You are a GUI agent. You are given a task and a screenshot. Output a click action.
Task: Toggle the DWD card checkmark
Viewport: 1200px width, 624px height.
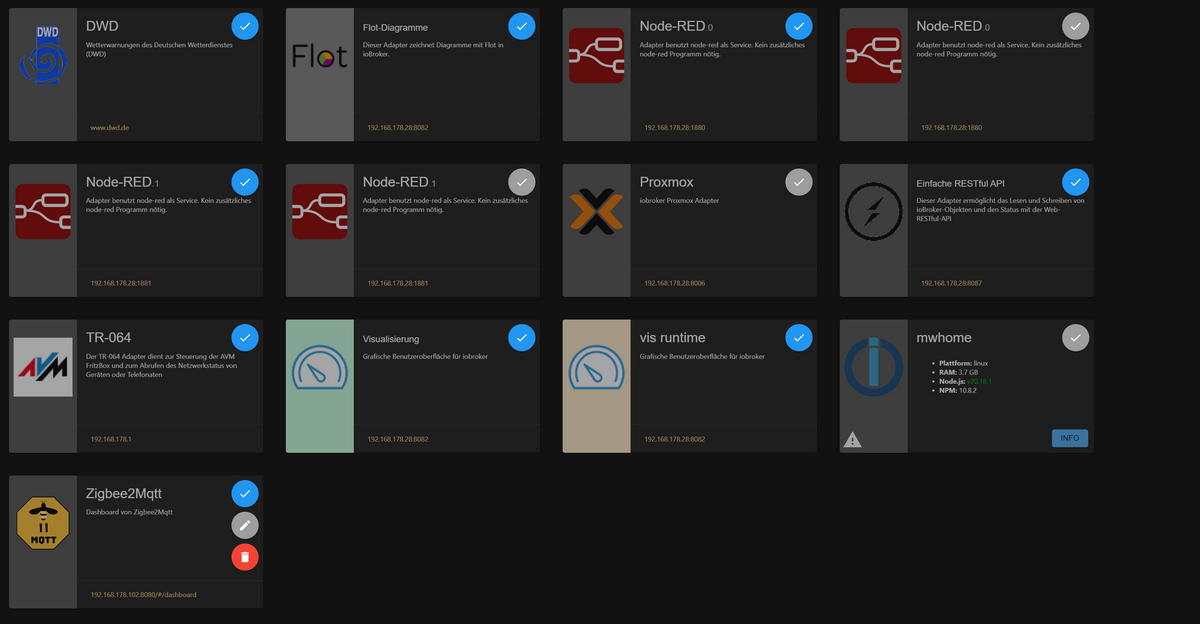245,26
